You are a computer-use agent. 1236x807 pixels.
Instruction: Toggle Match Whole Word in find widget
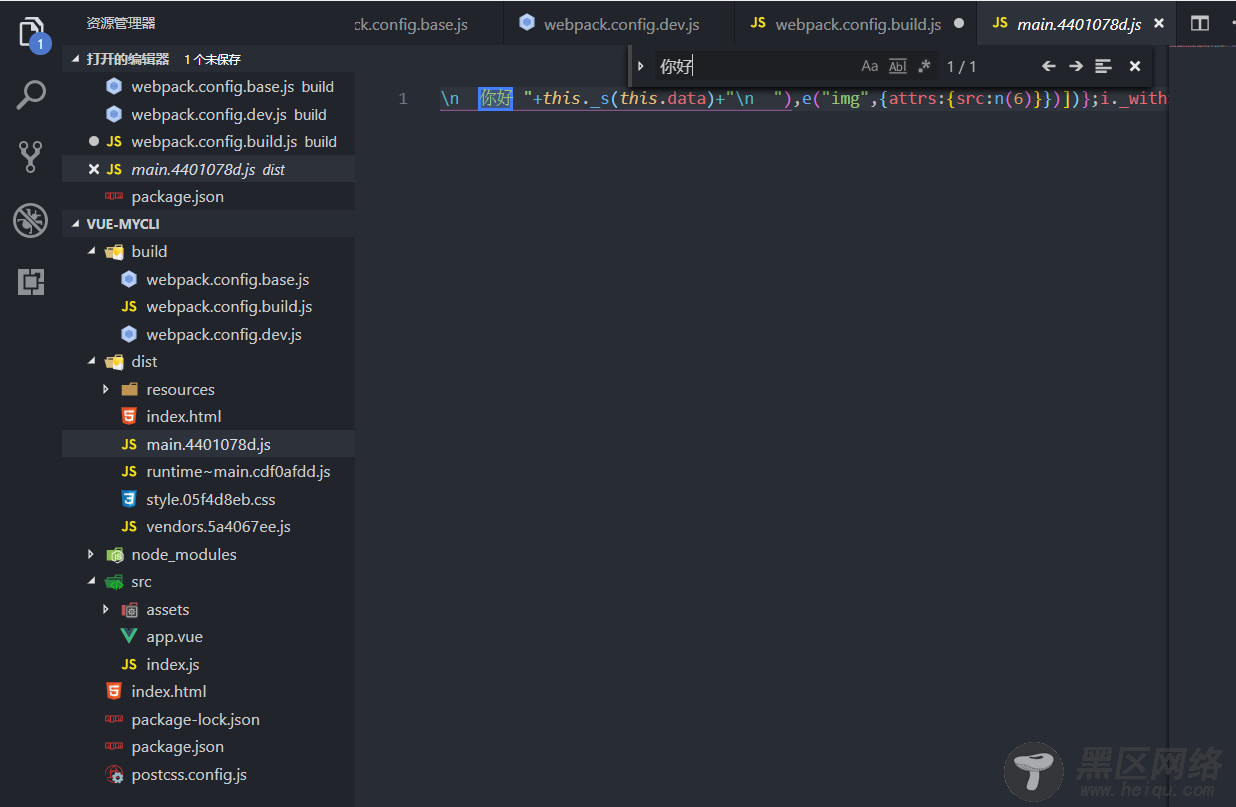pos(897,66)
